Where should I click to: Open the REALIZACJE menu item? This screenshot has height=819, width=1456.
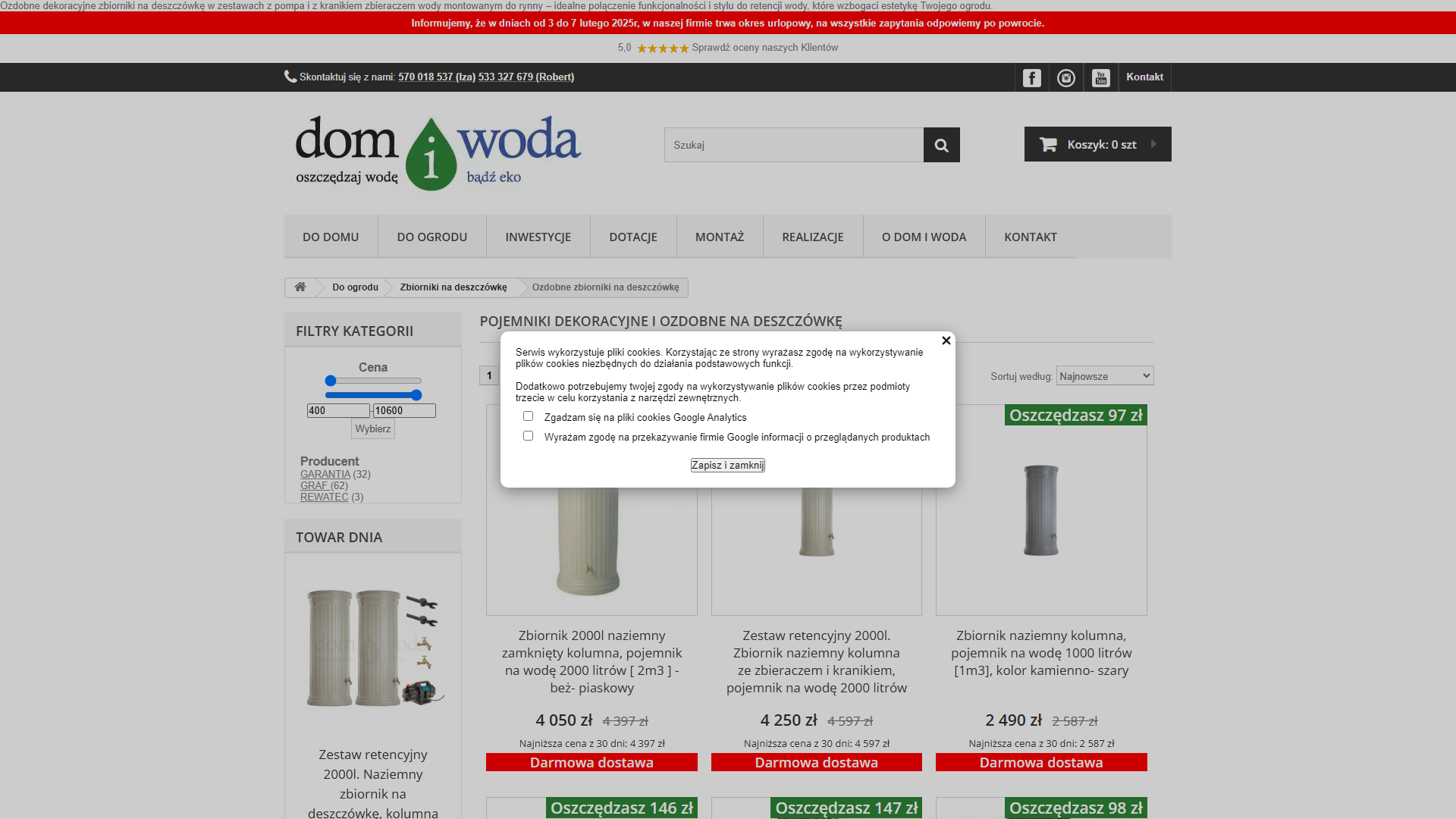812,237
